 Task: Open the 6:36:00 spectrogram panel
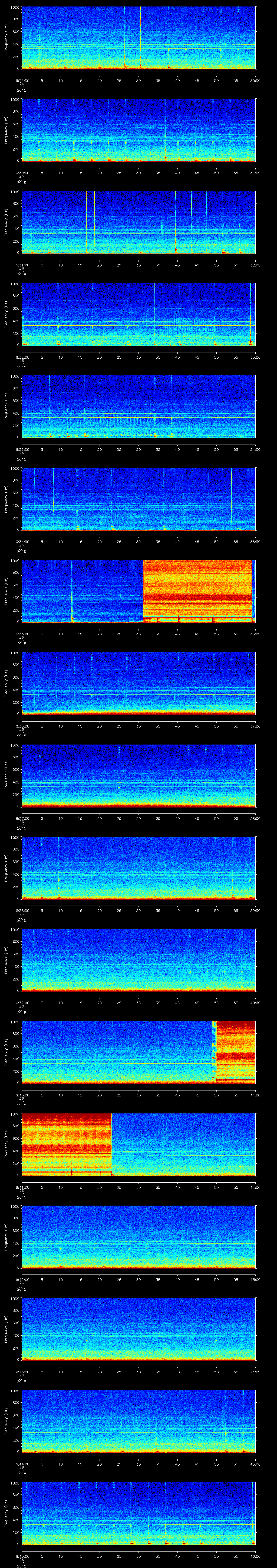point(138,683)
